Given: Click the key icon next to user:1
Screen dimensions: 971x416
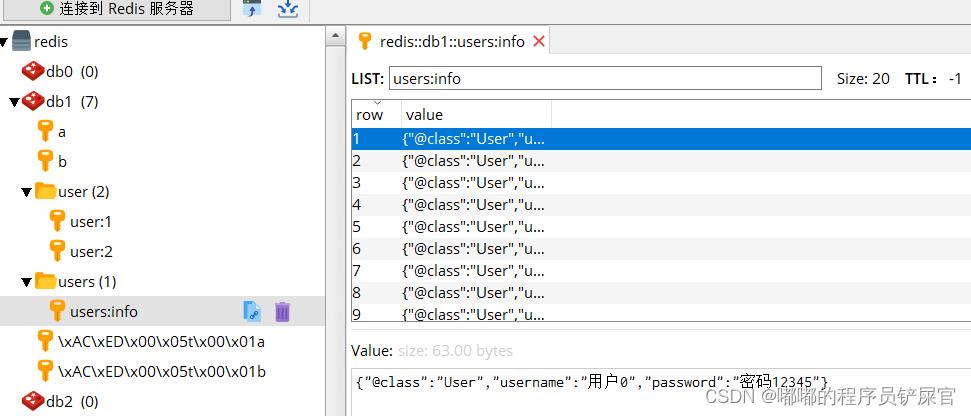Looking at the screenshot, I should (x=57, y=221).
